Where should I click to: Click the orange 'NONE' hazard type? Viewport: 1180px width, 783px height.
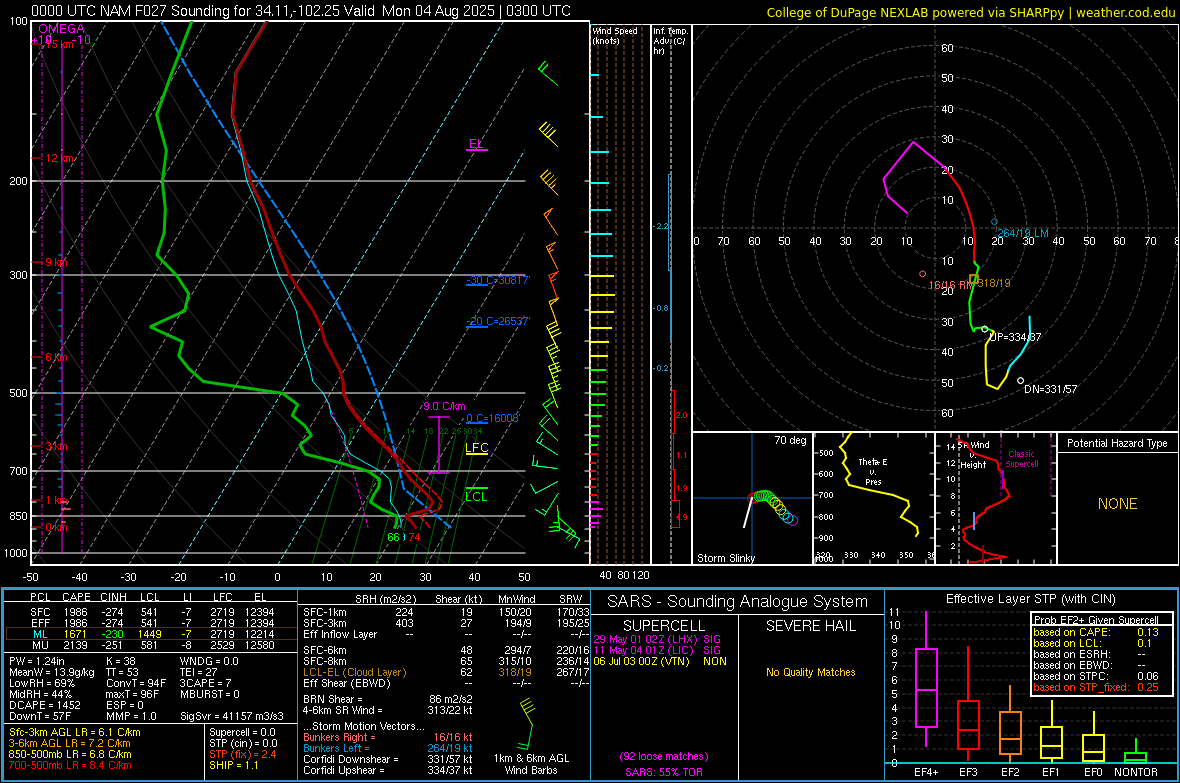(1117, 504)
